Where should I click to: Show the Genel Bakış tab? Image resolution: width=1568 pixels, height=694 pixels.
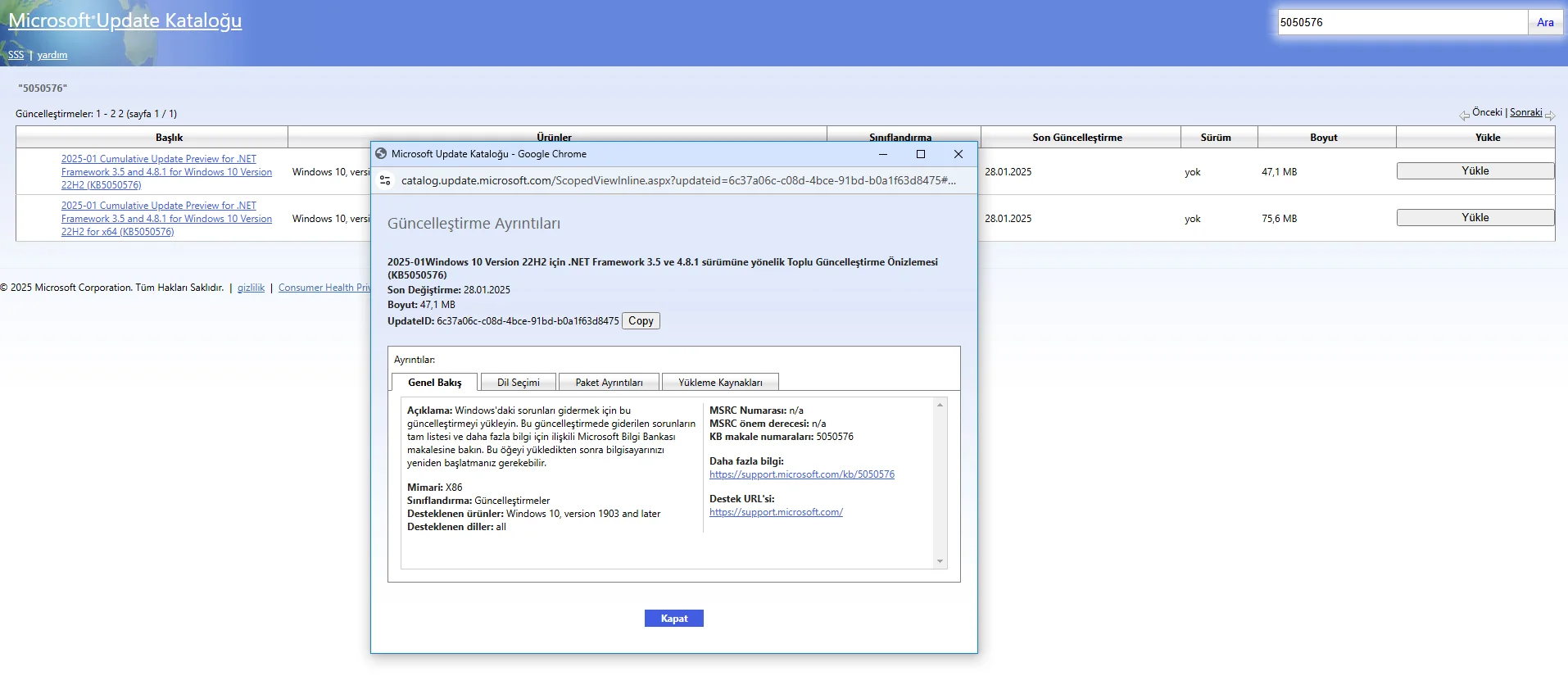click(x=434, y=383)
